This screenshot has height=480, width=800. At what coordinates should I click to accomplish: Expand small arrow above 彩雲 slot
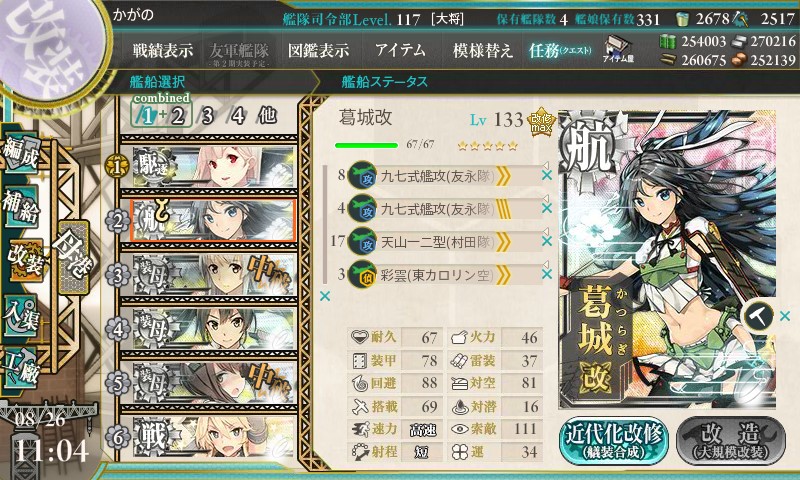coord(545,264)
